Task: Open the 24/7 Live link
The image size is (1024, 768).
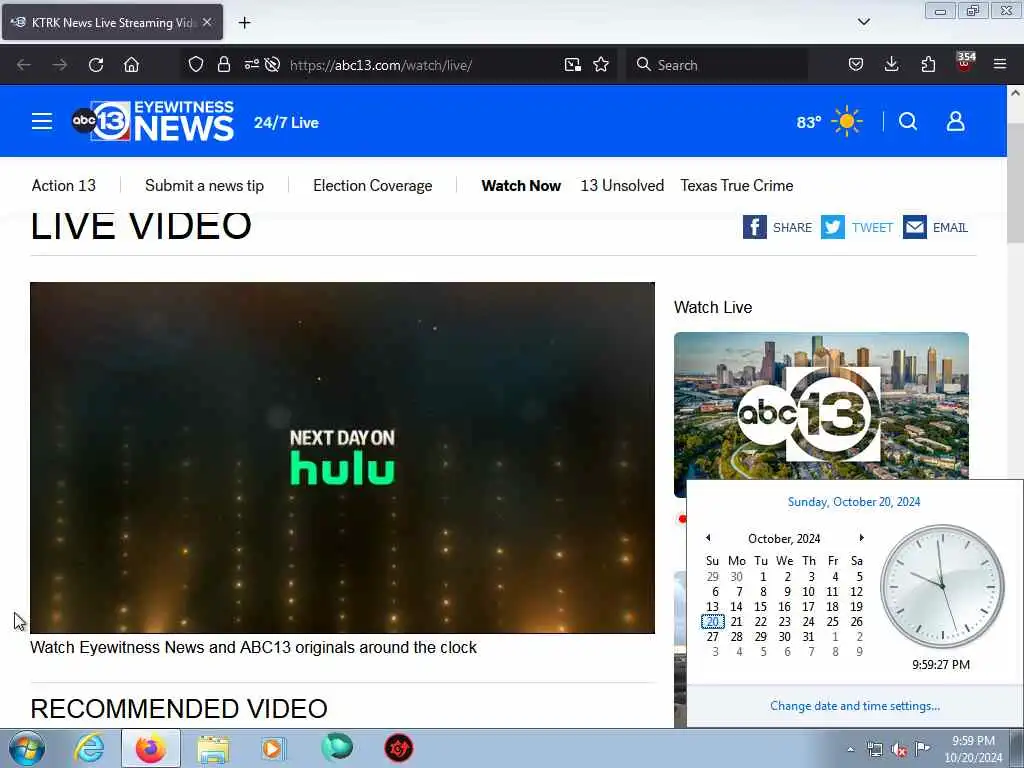Action: tap(286, 123)
